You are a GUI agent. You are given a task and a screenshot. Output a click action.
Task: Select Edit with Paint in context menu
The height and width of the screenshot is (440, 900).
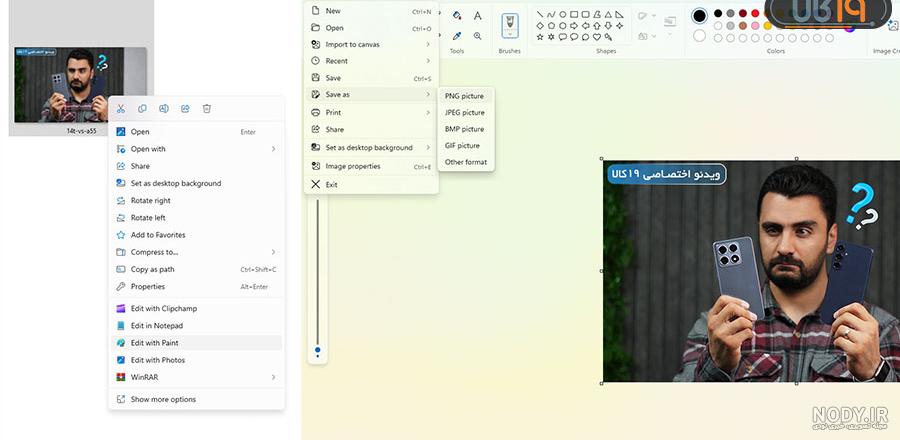[196, 343]
